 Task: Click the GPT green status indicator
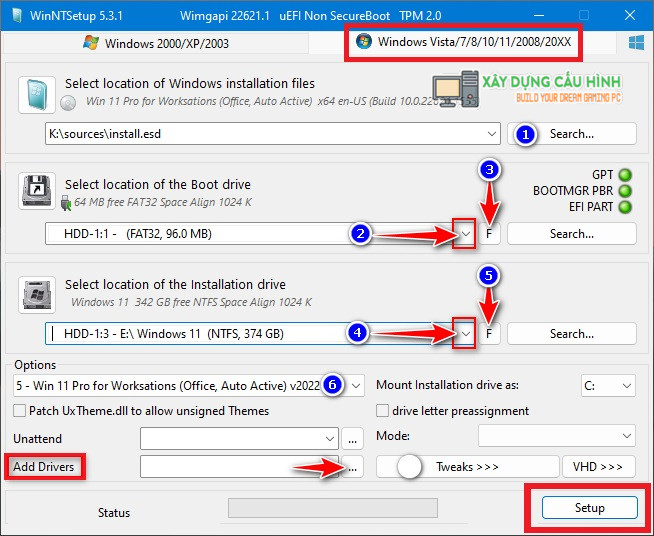click(624, 175)
